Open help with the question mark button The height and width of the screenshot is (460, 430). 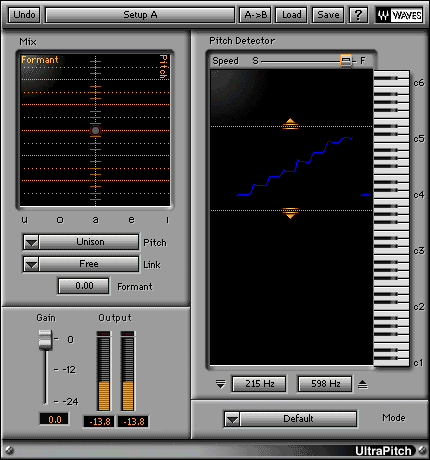[358, 15]
